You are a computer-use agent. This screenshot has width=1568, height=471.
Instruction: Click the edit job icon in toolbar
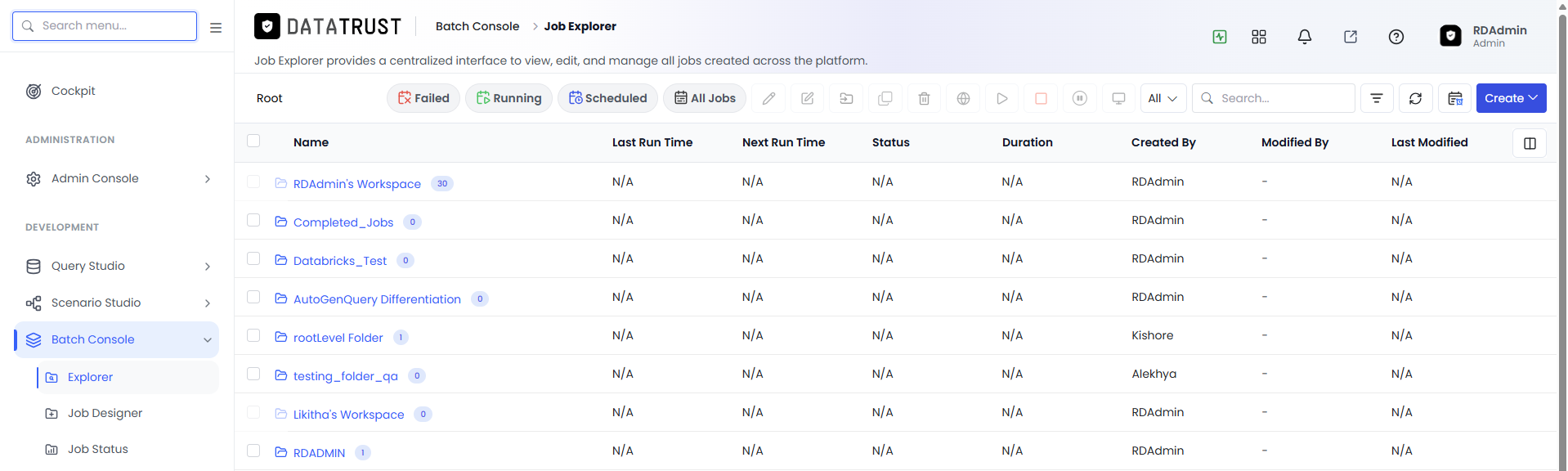tap(807, 98)
